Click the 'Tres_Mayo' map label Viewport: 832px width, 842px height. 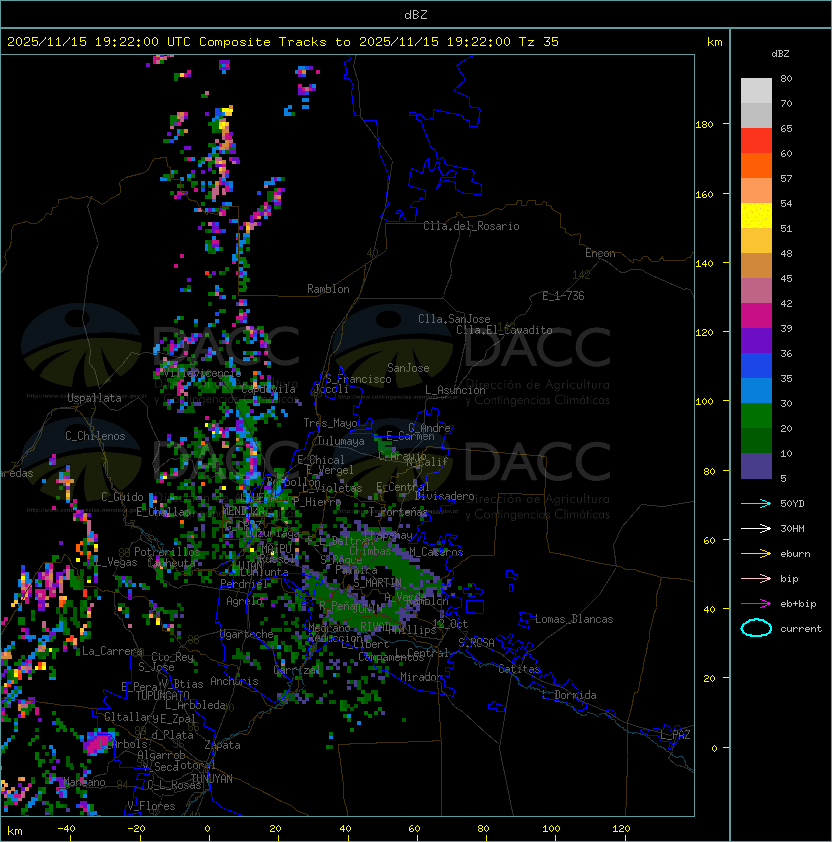click(330, 423)
